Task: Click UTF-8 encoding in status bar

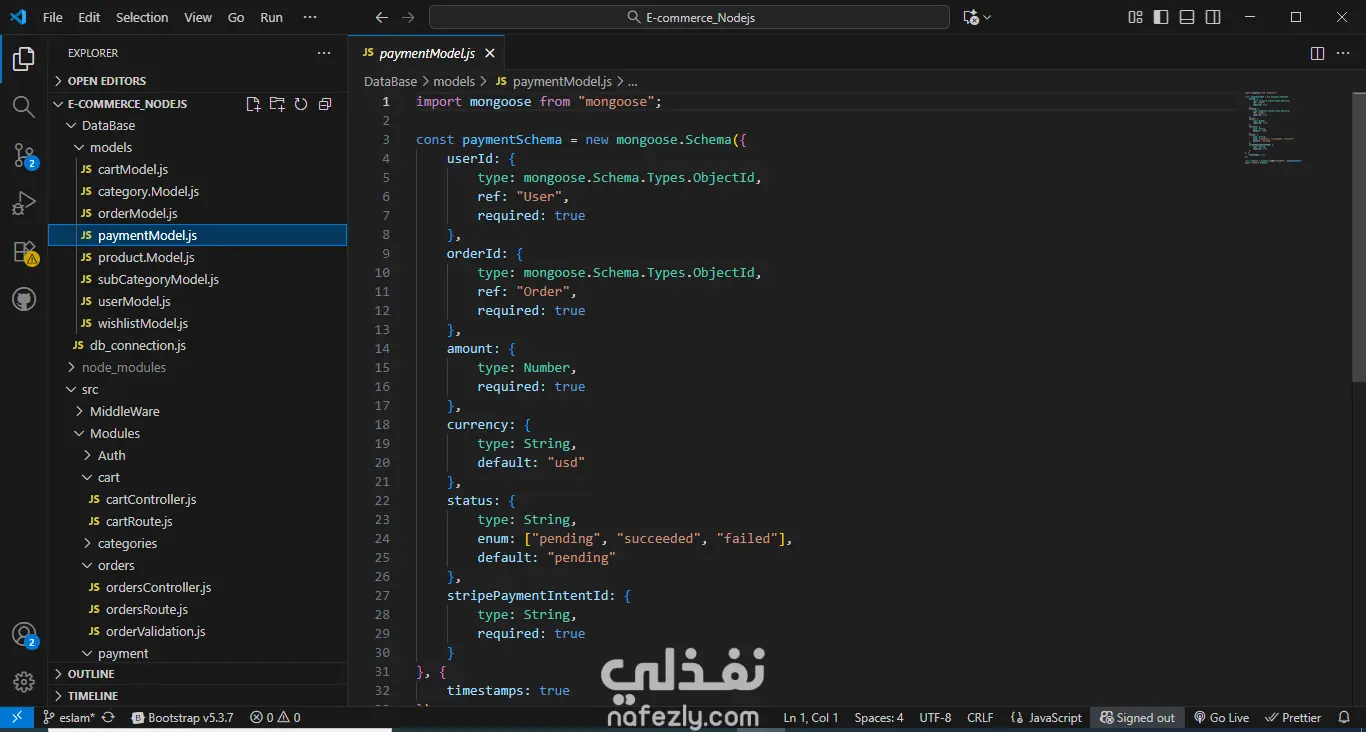Action: click(x=935, y=718)
